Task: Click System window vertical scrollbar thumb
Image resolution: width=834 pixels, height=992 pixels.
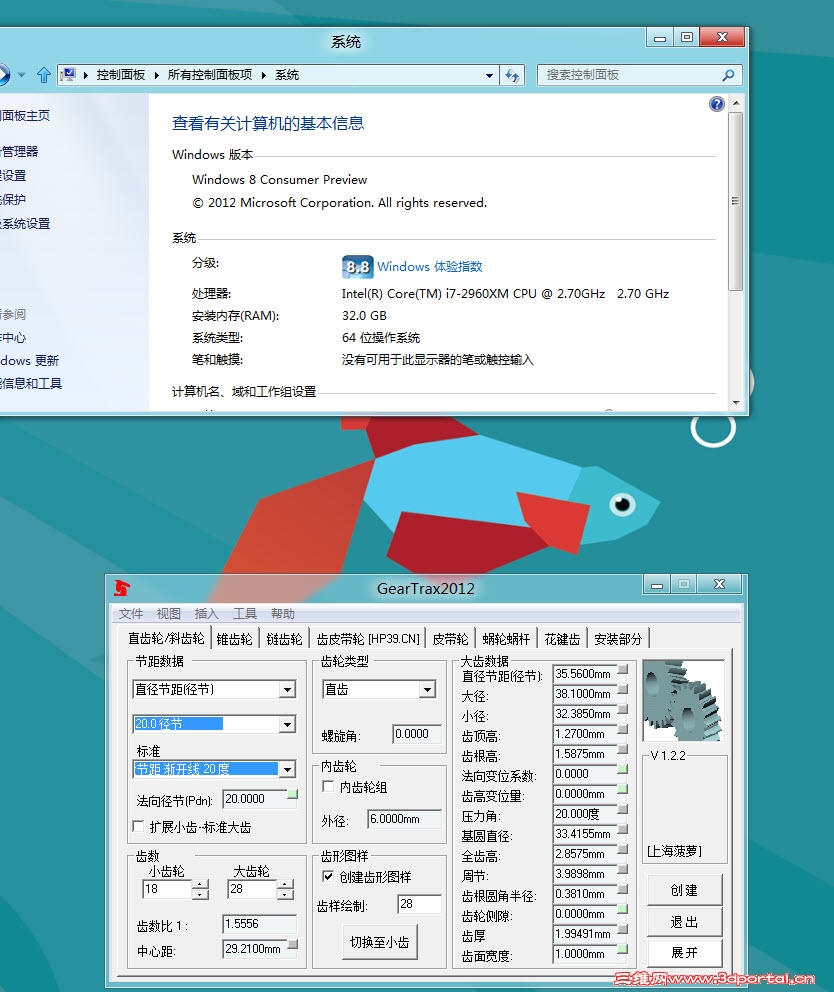Action: pyautogui.click(x=735, y=201)
